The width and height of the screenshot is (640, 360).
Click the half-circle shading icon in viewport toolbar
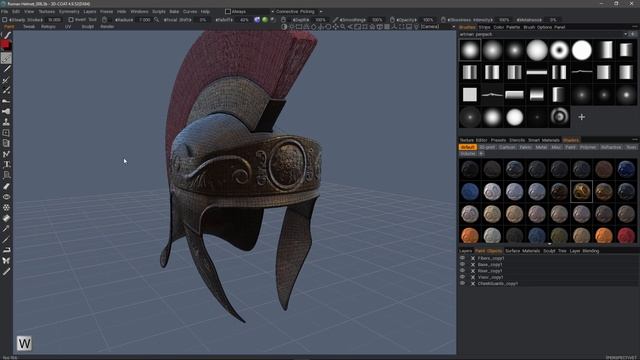pos(284,27)
